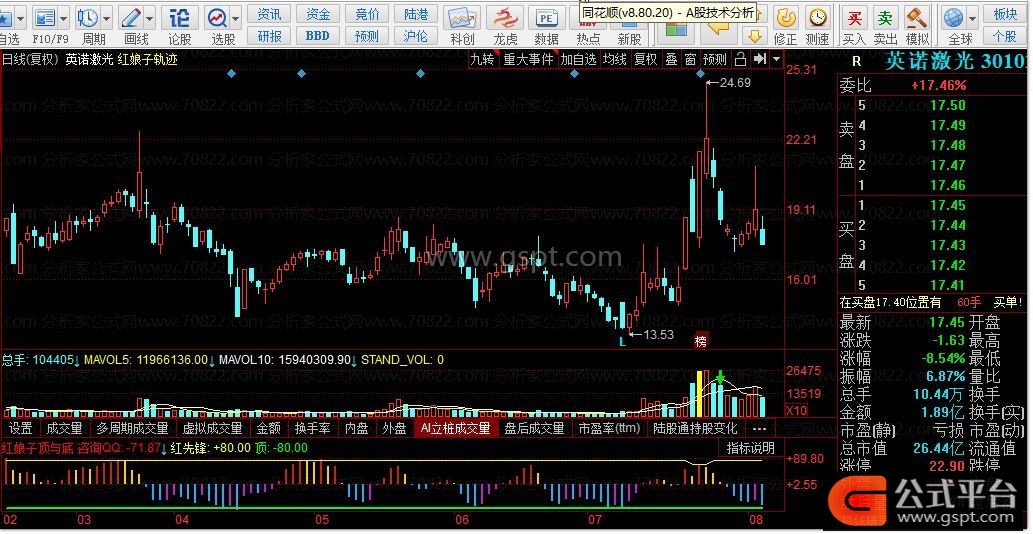
Task: Click the 资金 capital flow button
Action: (318, 14)
